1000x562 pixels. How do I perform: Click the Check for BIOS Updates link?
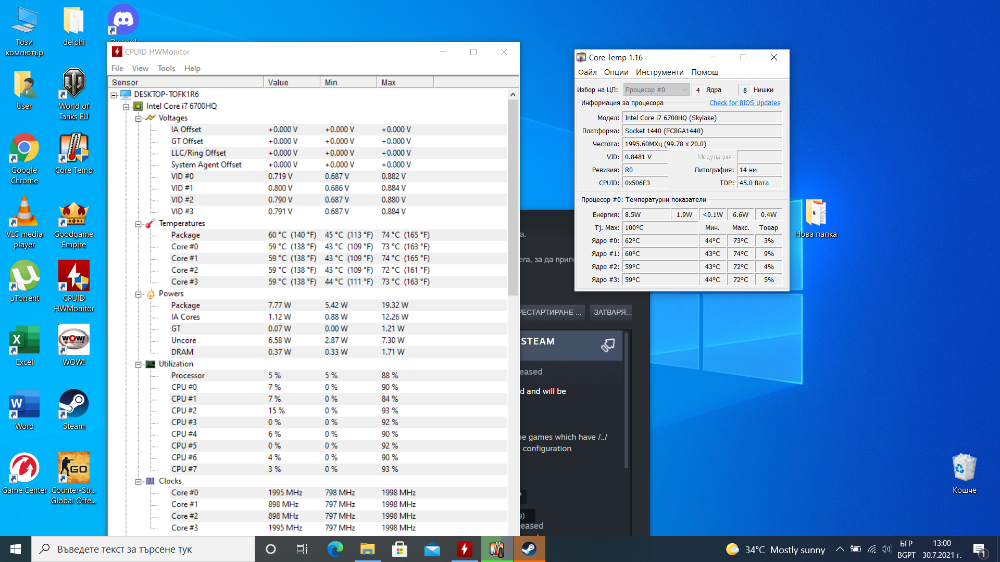click(744, 103)
